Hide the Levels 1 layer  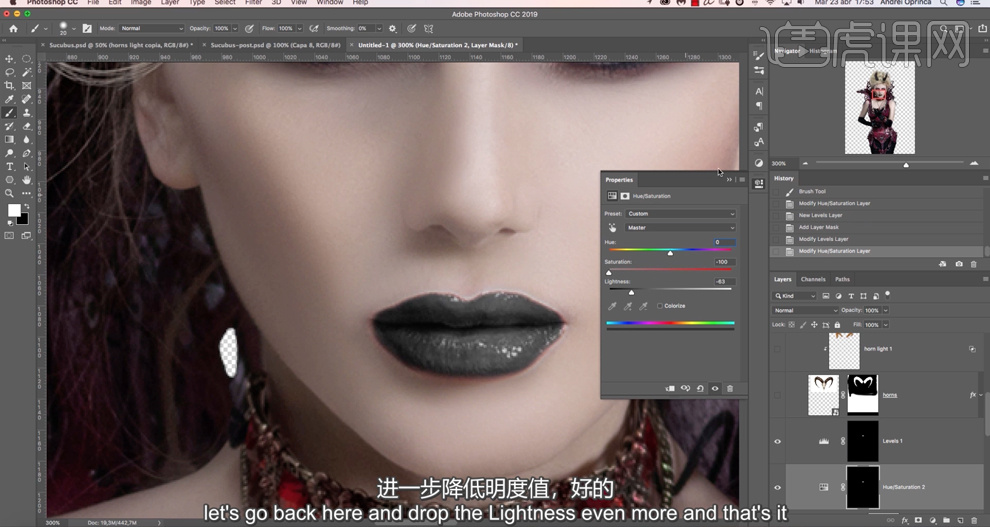click(x=777, y=441)
